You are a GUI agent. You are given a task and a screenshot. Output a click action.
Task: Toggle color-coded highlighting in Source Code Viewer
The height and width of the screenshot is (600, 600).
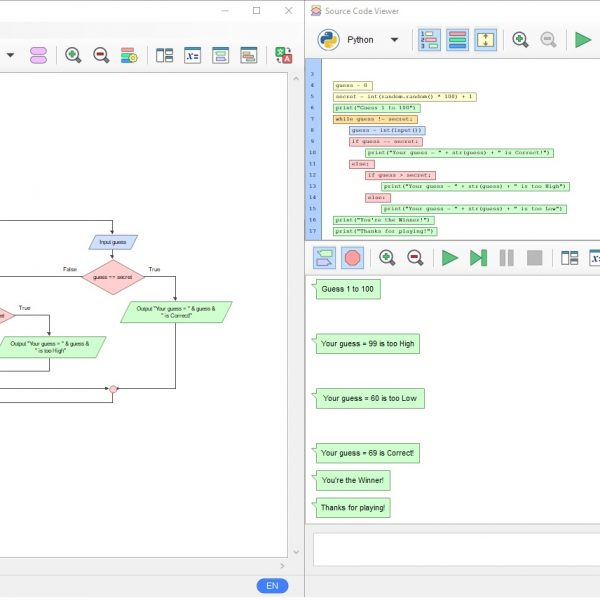[457, 40]
